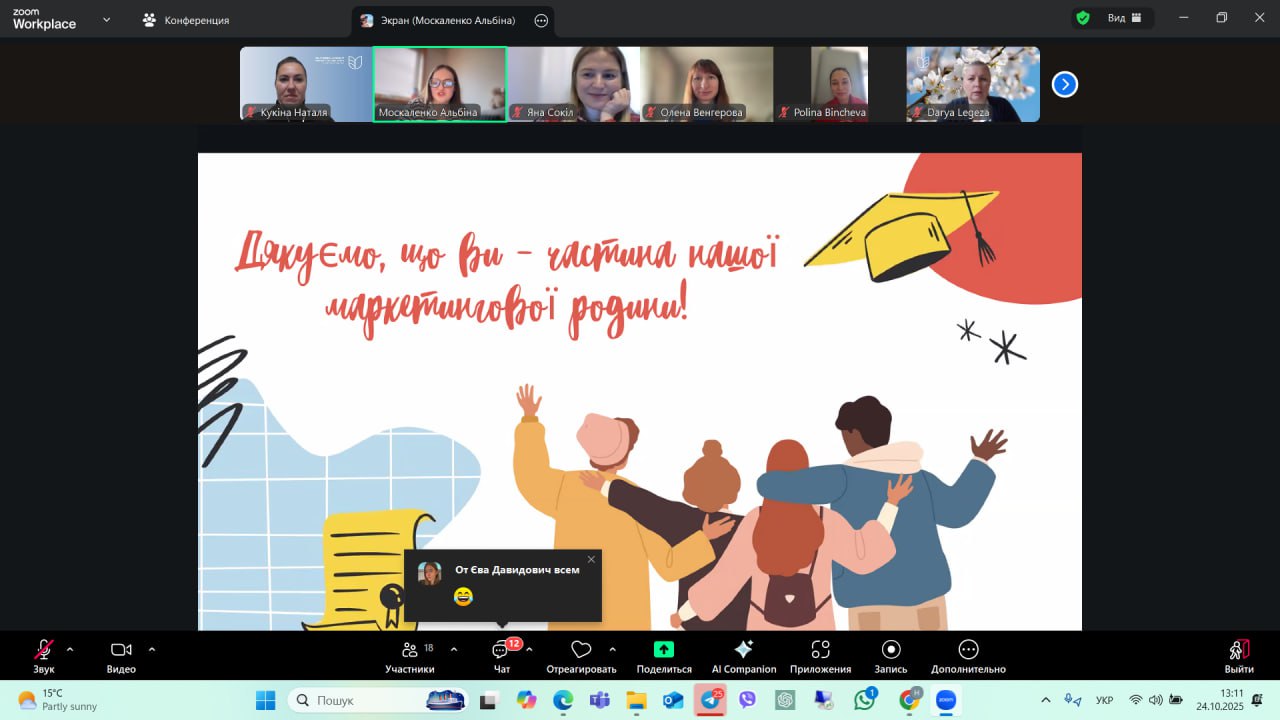The image size is (1280, 720).
Task: Open the notification bell in the tray
Action: (x=1257, y=700)
